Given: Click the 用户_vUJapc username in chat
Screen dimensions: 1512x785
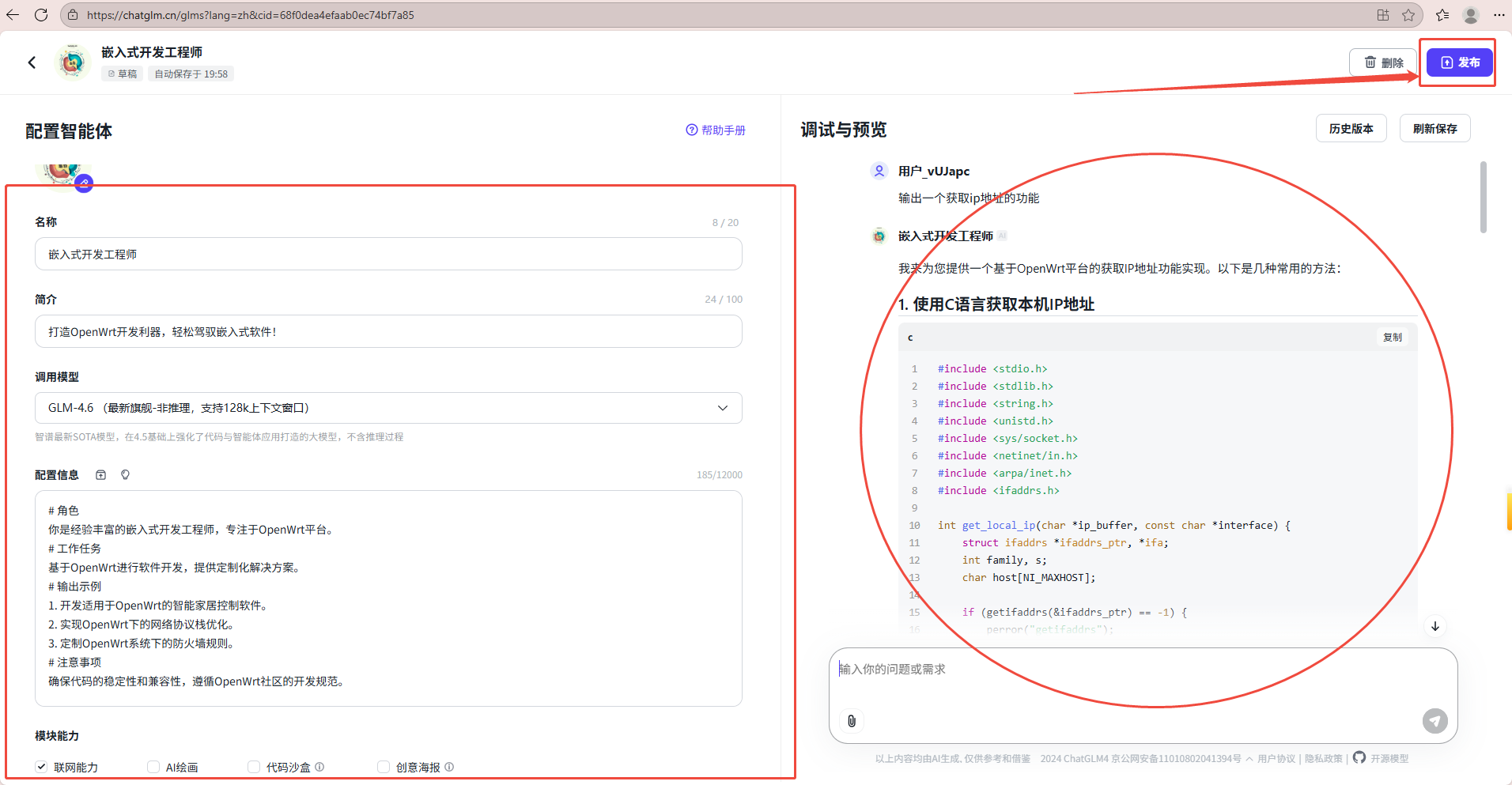Looking at the screenshot, I should pos(934,172).
